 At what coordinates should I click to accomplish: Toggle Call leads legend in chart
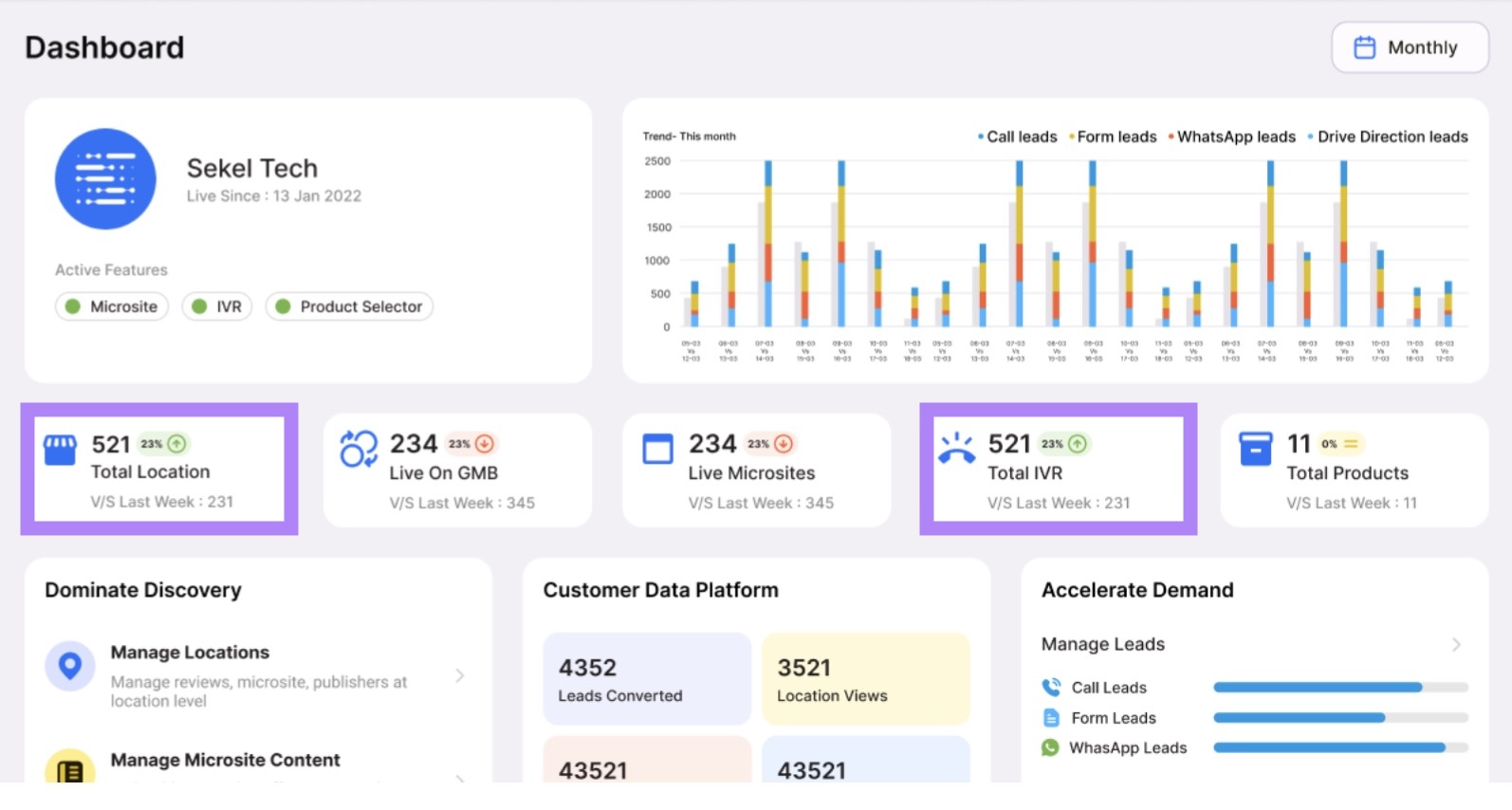[x=1018, y=137]
